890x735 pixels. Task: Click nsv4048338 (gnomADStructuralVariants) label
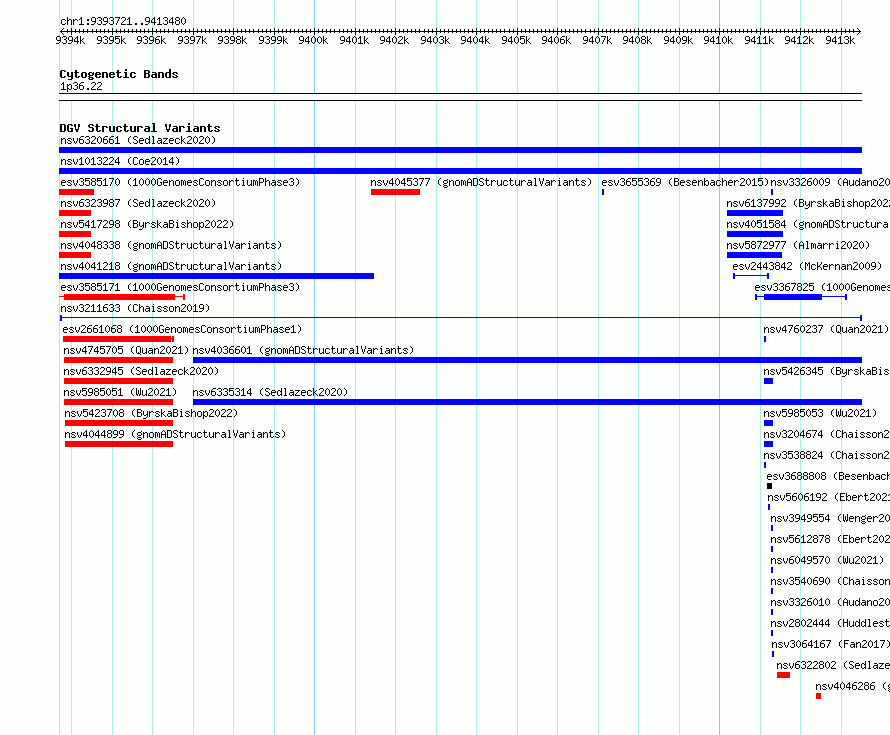click(171, 245)
